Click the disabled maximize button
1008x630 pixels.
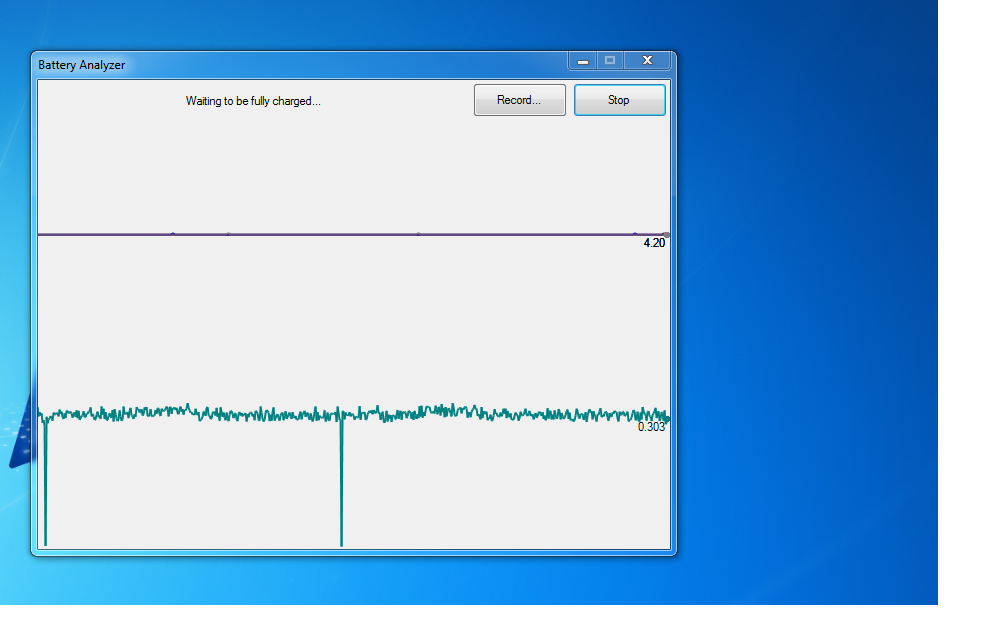pos(610,61)
